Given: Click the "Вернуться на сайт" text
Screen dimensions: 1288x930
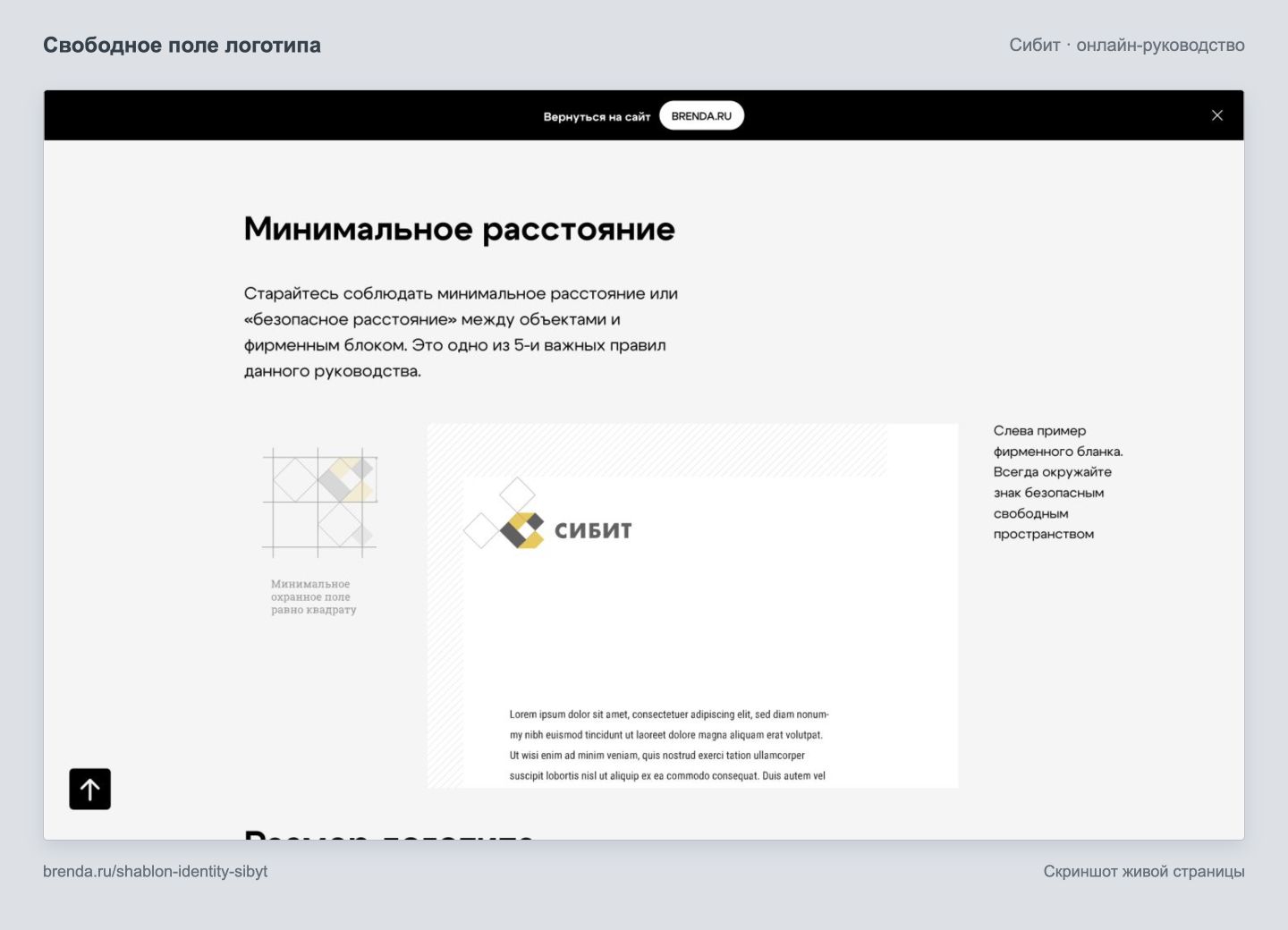Looking at the screenshot, I should pyautogui.click(x=597, y=116).
